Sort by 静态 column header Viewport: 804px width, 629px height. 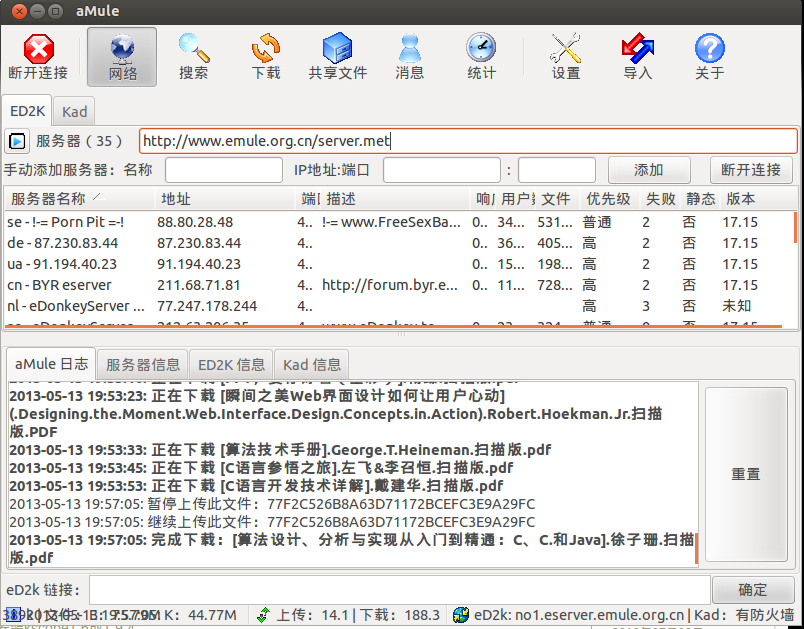coord(700,198)
